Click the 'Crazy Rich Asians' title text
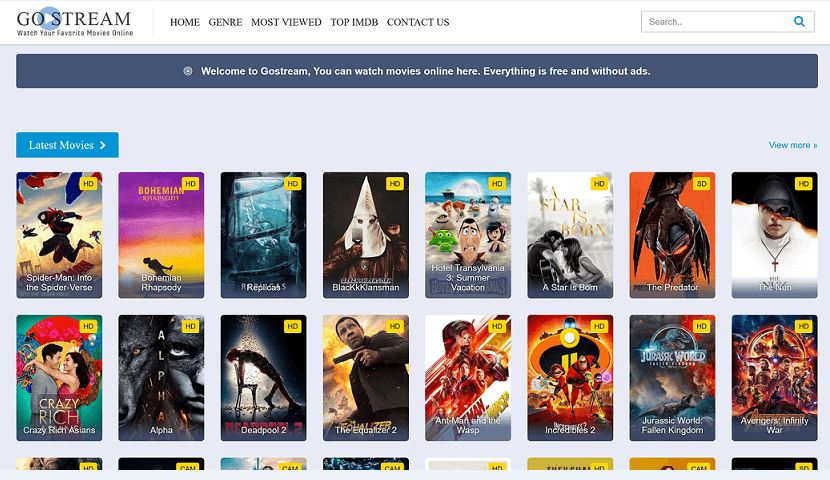This screenshot has width=830, height=480. 59,430
